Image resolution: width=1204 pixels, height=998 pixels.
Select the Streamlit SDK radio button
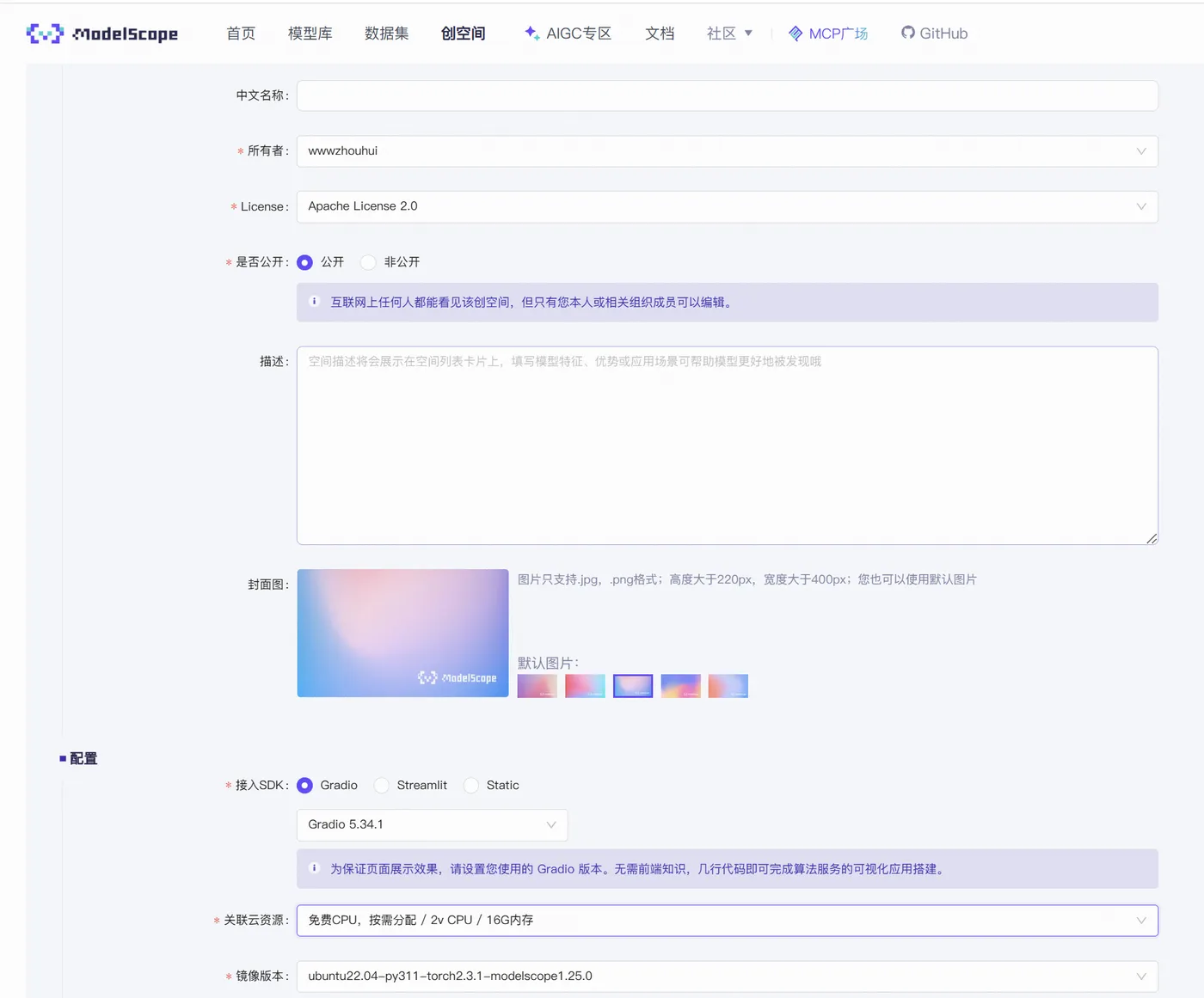click(382, 786)
